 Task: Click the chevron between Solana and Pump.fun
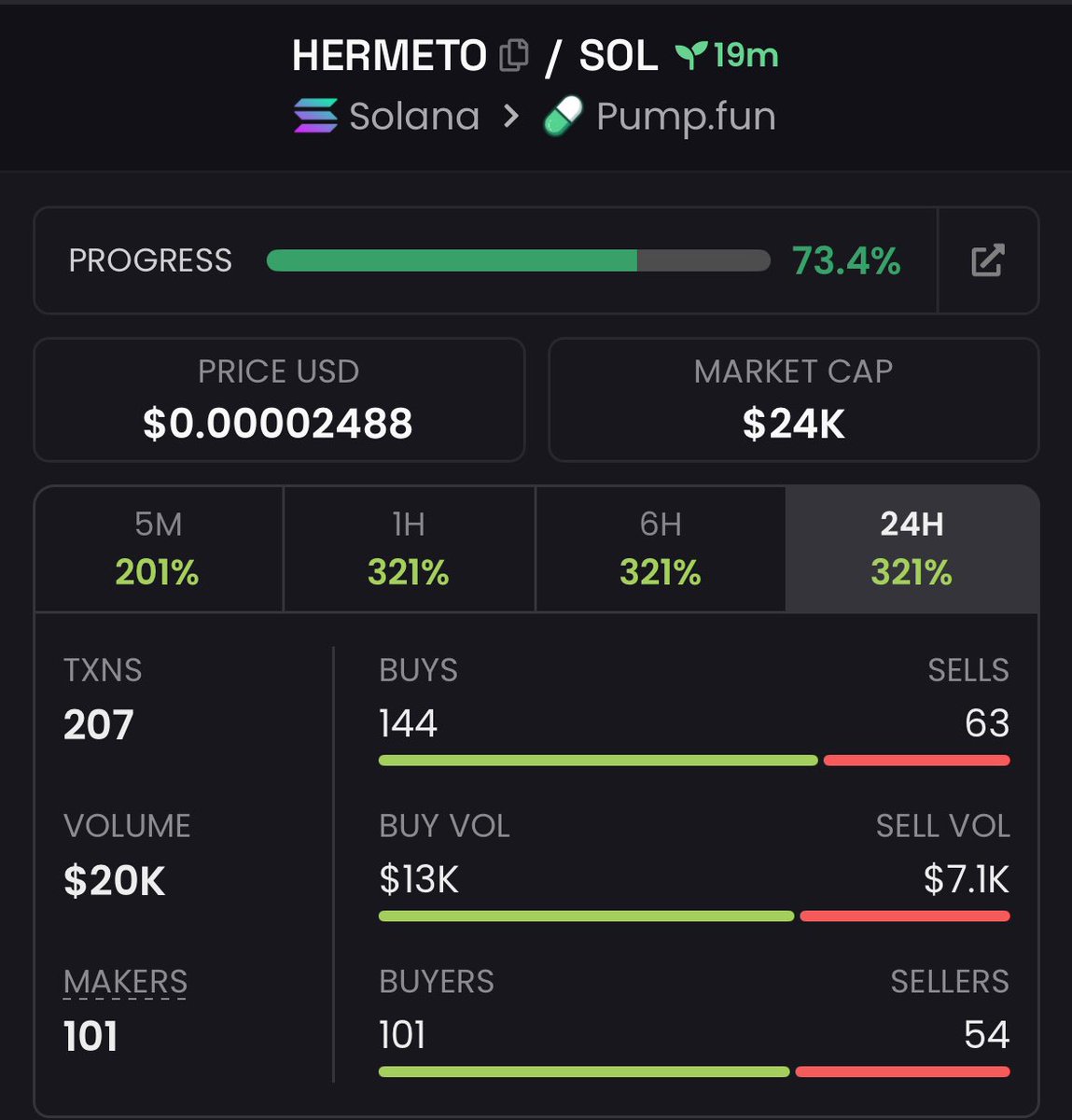510,117
